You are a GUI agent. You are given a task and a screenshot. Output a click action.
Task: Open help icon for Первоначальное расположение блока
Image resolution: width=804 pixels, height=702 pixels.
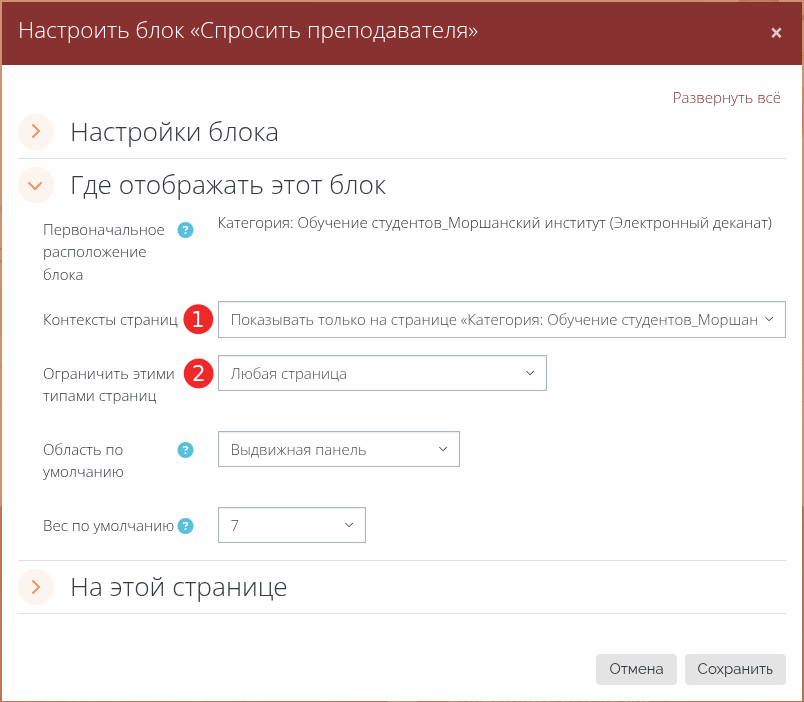(x=184, y=231)
